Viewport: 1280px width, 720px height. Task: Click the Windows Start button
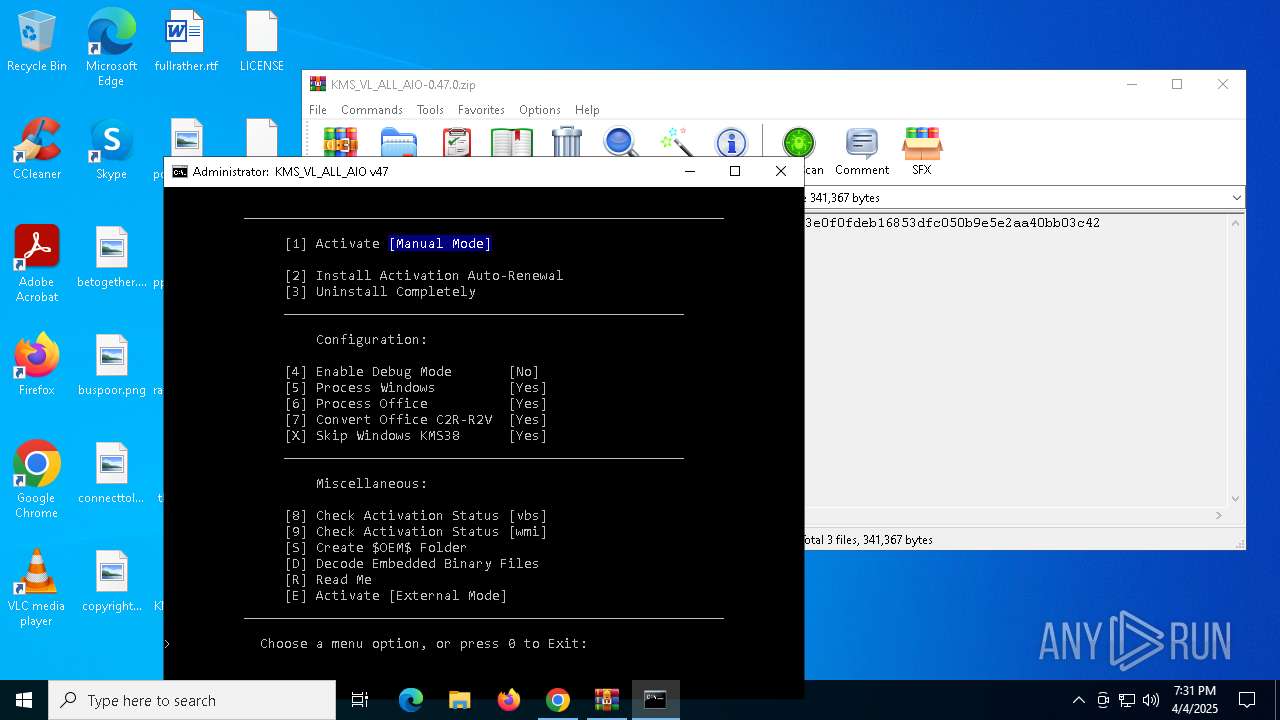point(24,700)
